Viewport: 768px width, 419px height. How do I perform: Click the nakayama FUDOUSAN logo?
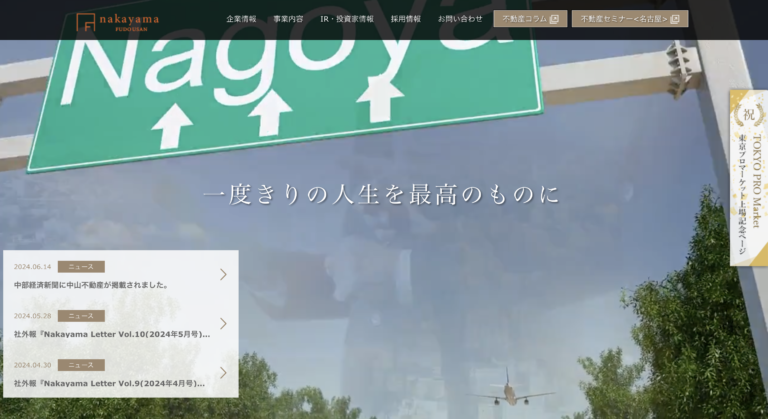tap(118, 22)
